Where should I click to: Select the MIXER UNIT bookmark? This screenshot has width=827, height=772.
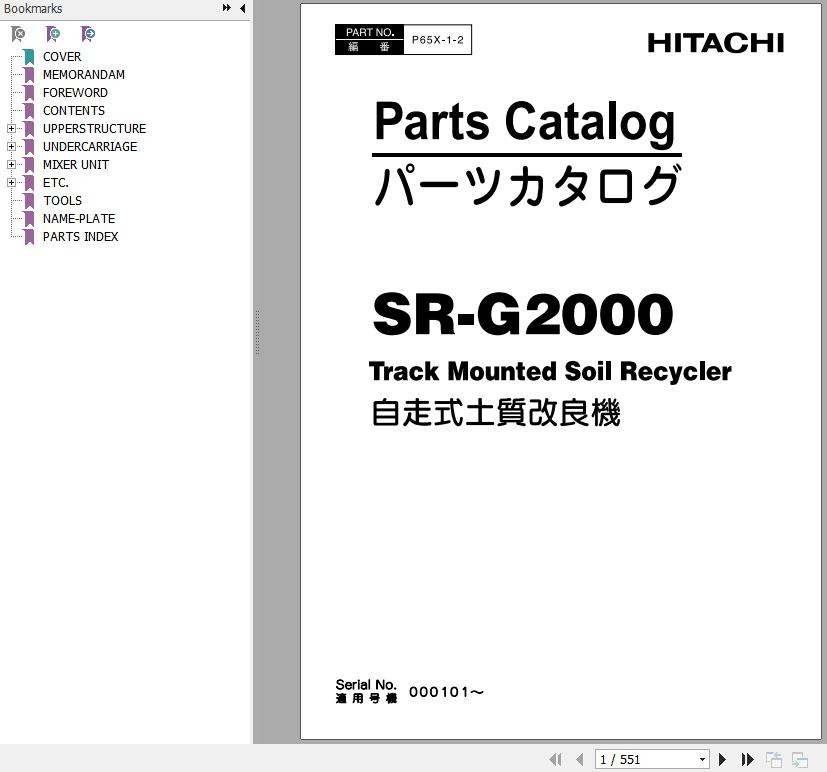[x=76, y=165]
